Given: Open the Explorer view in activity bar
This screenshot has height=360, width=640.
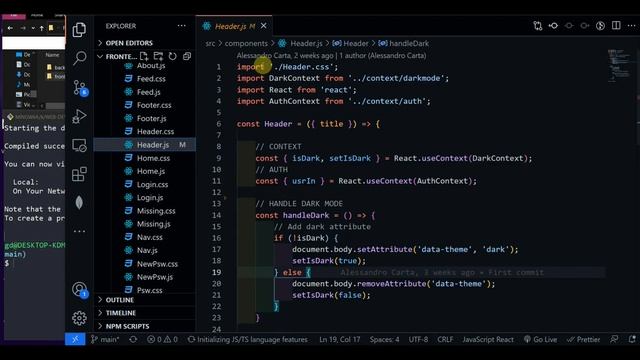Looking at the screenshot, I should pos(79,30).
